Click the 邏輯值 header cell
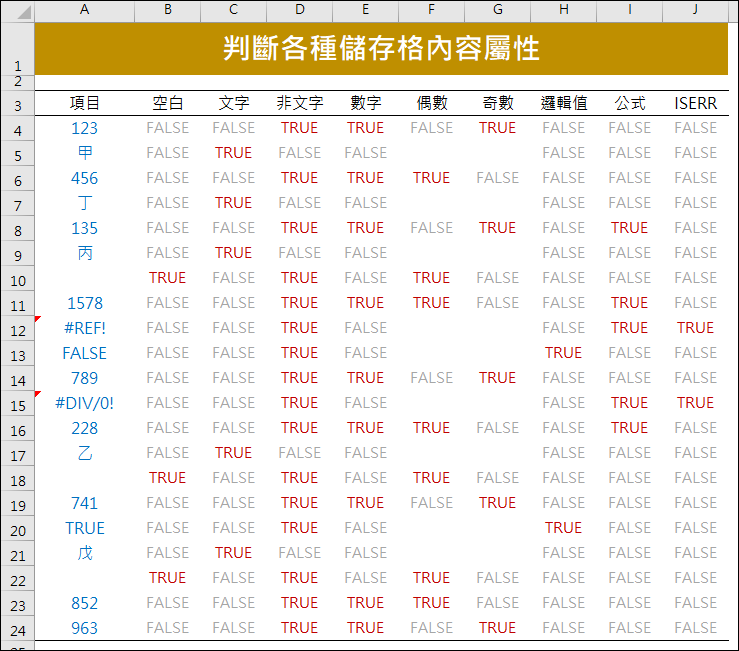Image resolution: width=739 pixels, height=651 pixels. (563, 103)
